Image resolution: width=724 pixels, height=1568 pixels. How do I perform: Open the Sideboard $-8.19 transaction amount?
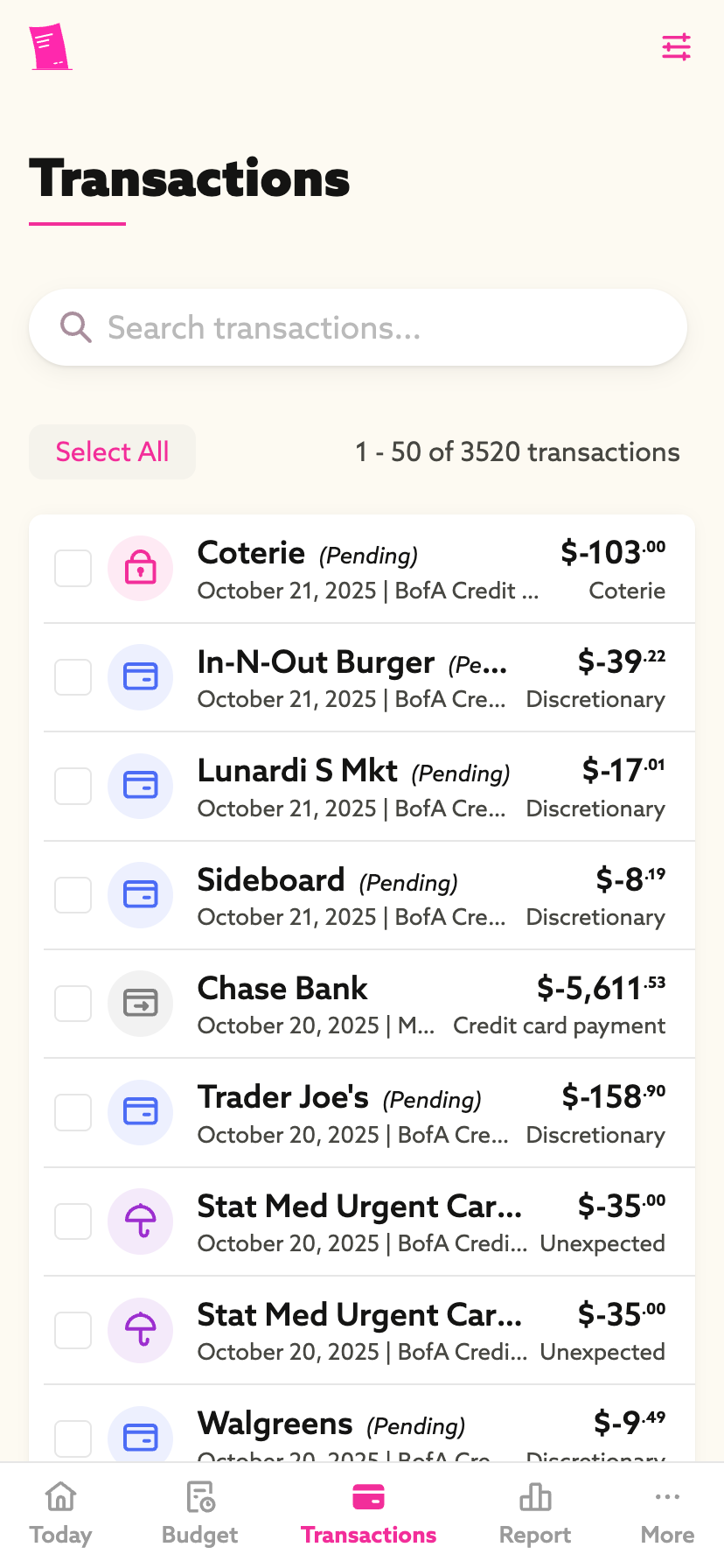pos(630,879)
